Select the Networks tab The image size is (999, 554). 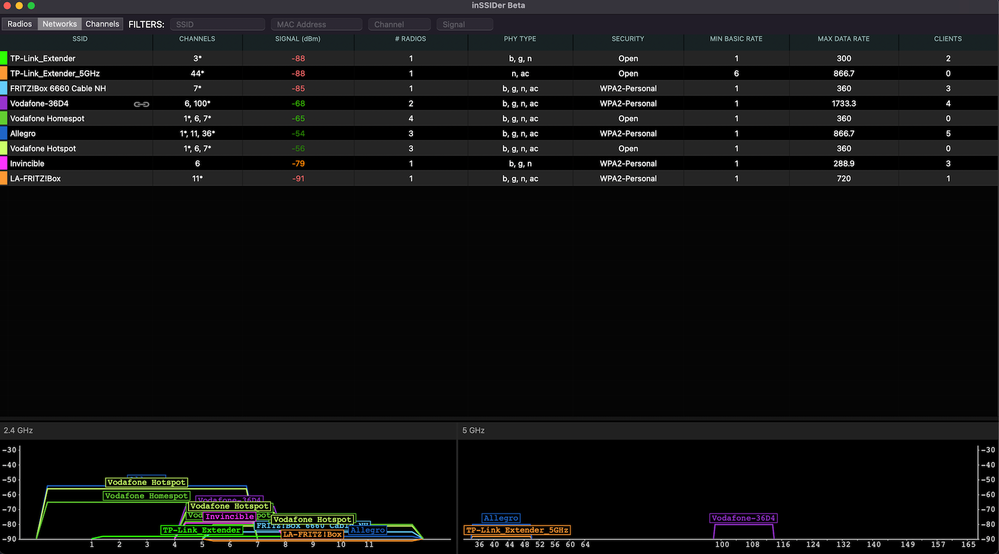(59, 24)
